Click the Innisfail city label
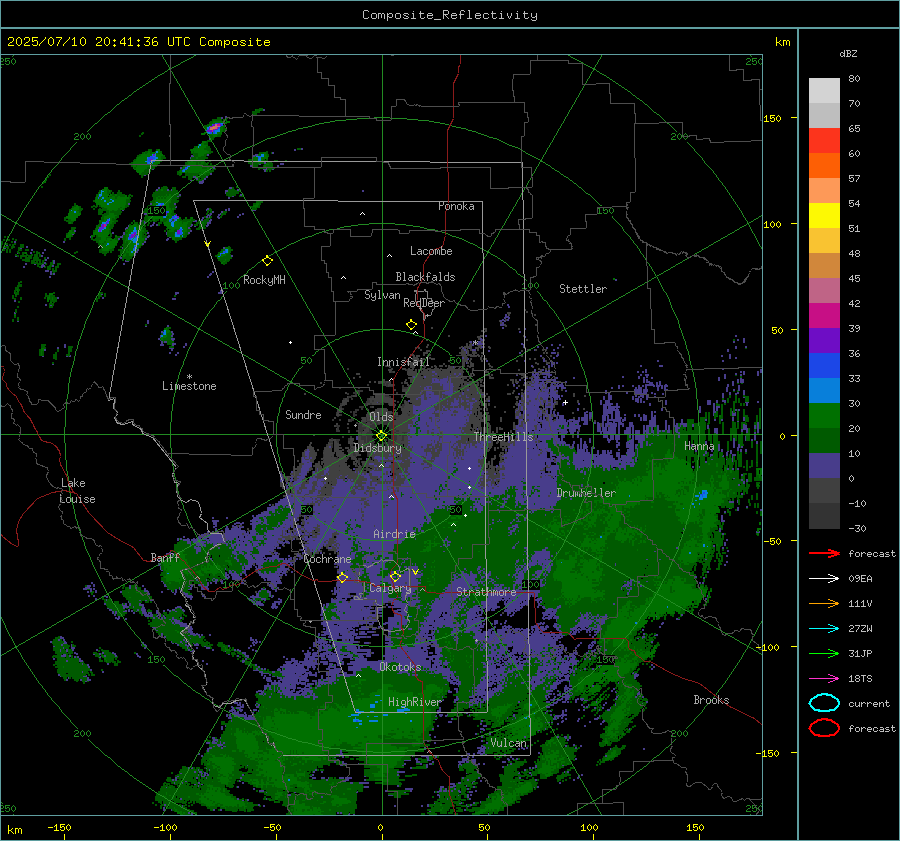Screen dimensions: 900x841 (403, 362)
